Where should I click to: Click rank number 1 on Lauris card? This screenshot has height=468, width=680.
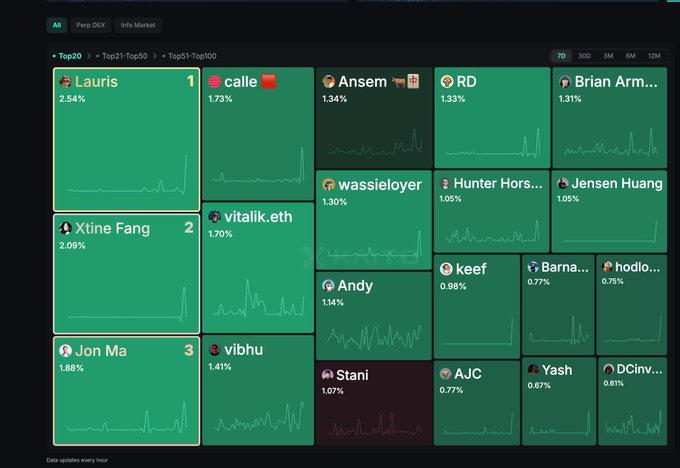point(190,81)
